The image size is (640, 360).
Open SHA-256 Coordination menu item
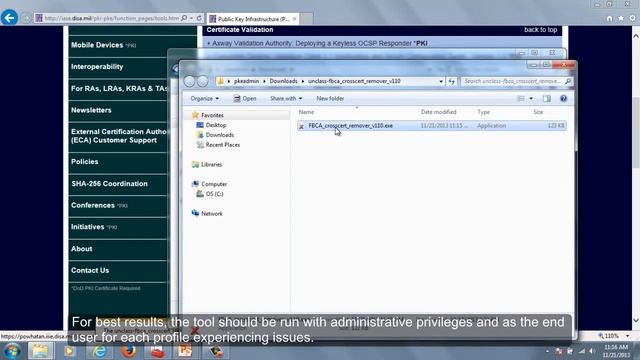click(x=109, y=184)
